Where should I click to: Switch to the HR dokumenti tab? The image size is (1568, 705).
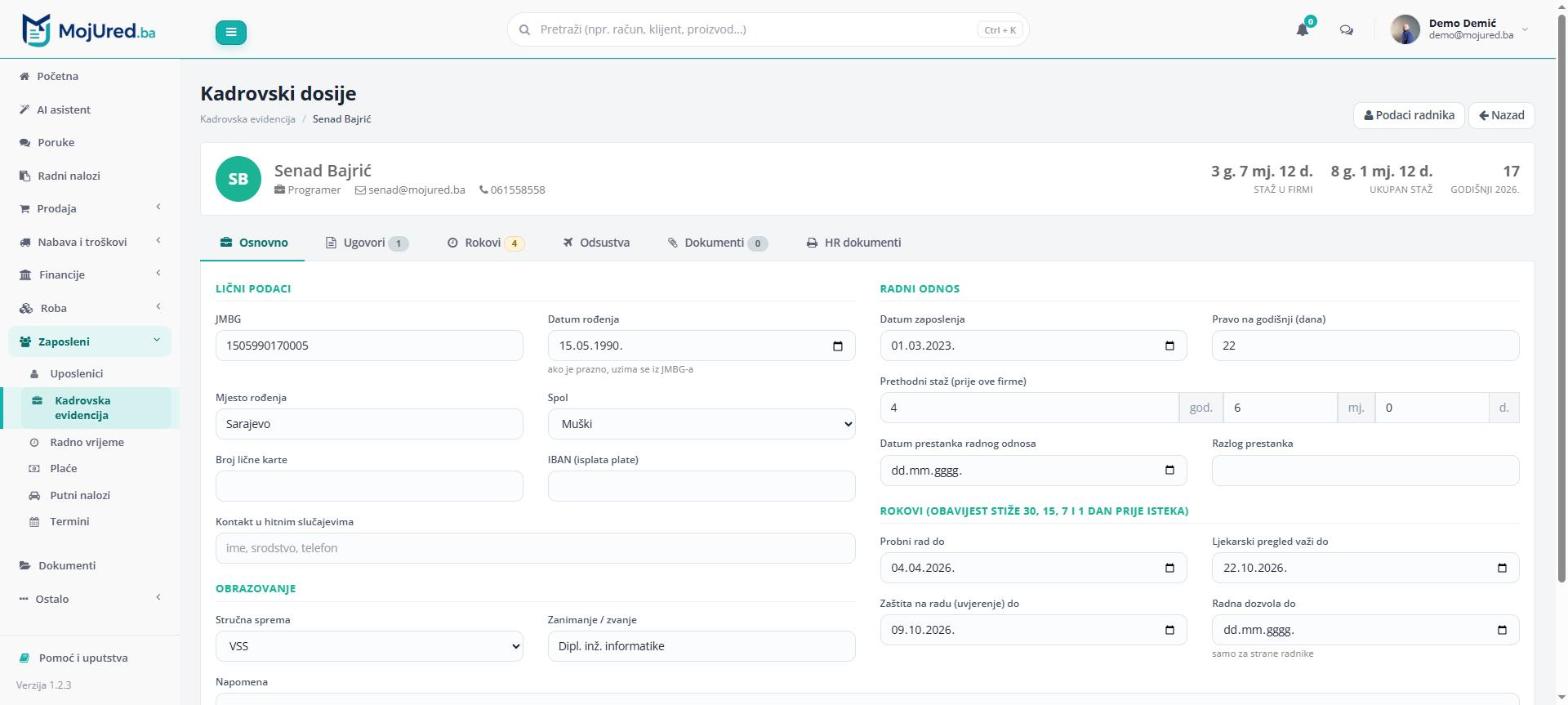[854, 243]
